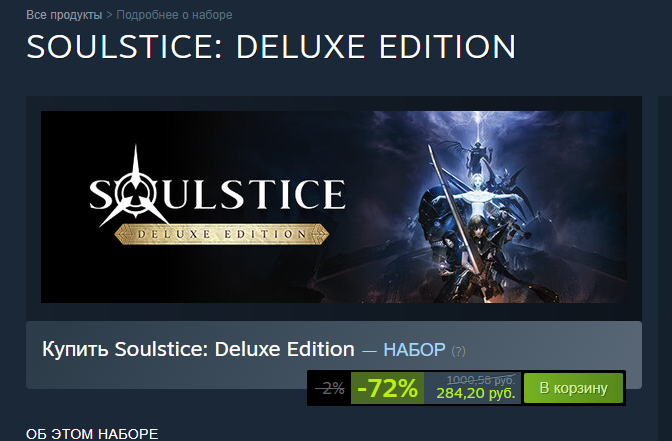Screen dimensions: 672x441
Task: Open the question mark help icon beside НАБОР
Action: coord(458,351)
